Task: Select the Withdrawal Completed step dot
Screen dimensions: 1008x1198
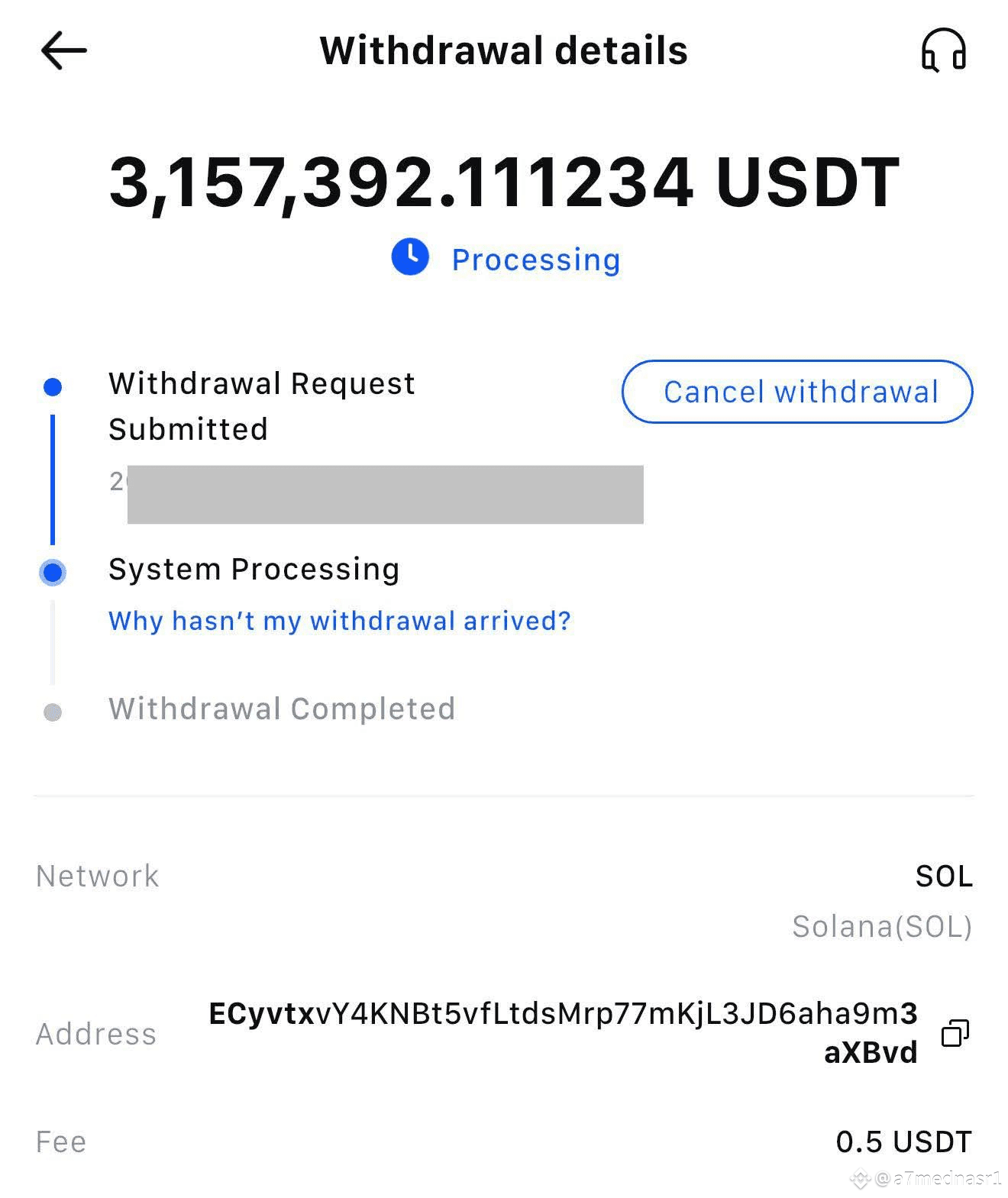Action: [53, 712]
